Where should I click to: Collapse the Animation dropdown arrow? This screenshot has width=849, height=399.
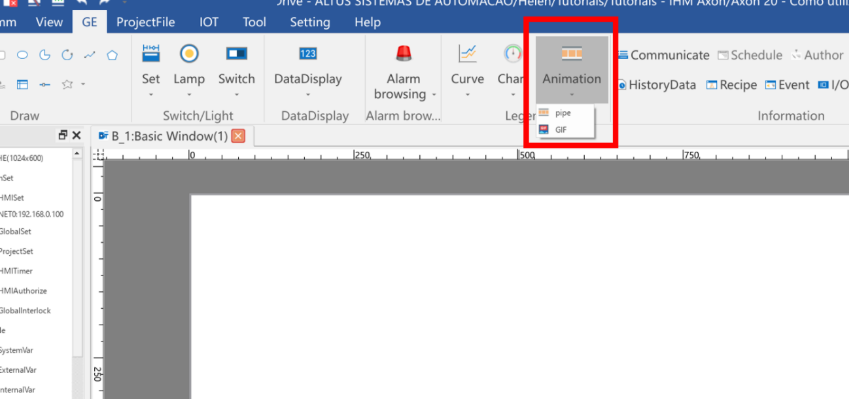coord(572,95)
